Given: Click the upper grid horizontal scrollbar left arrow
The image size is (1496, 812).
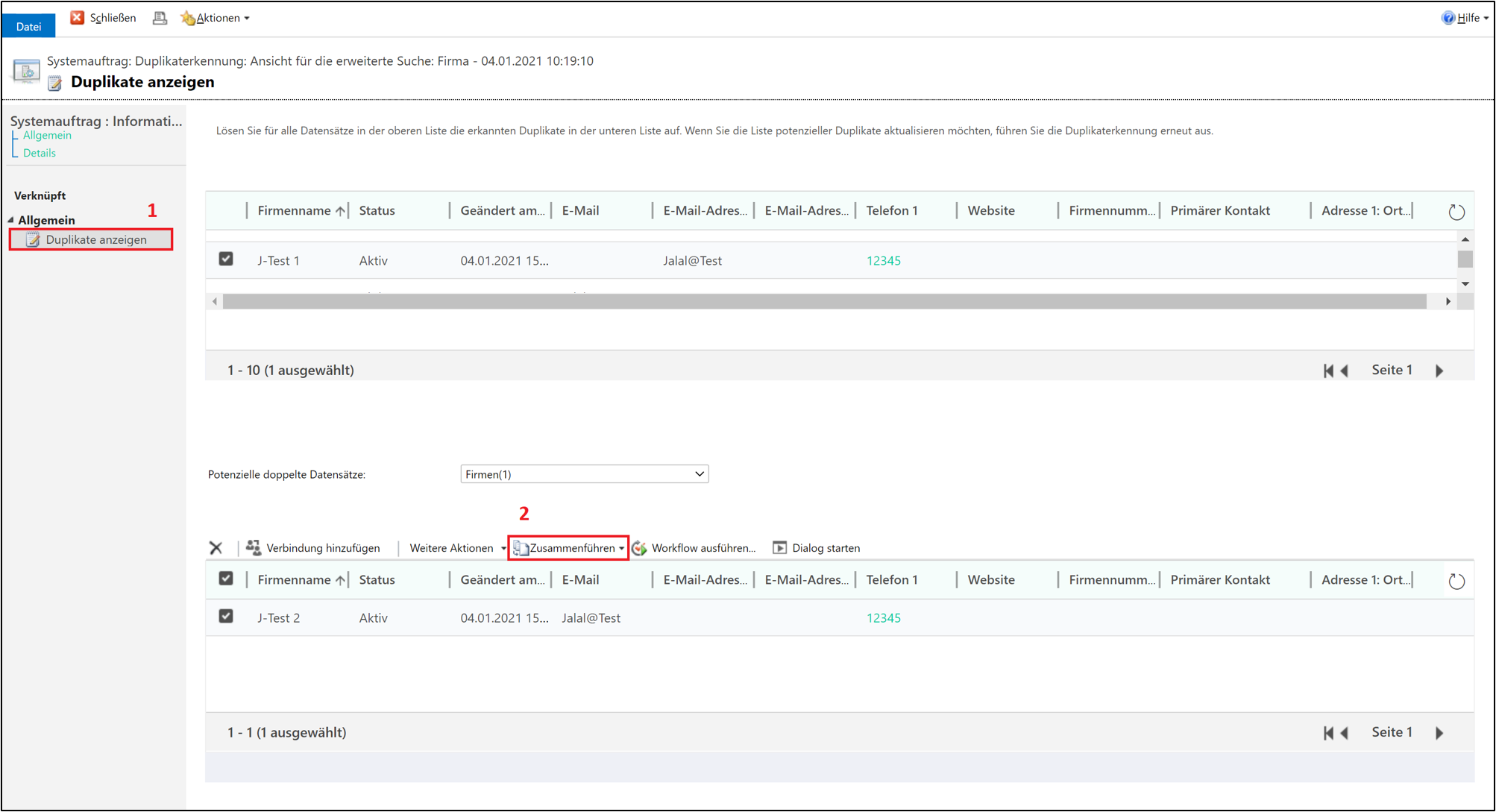Looking at the screenshot, I should click(215, 301).
